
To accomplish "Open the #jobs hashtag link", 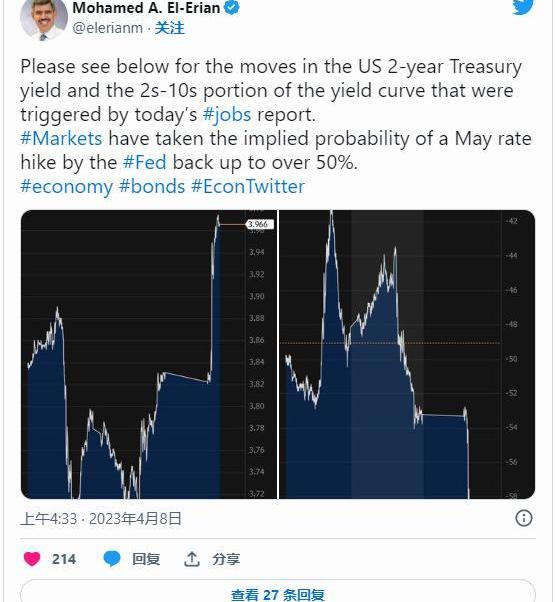I will [x=227, y=114].
